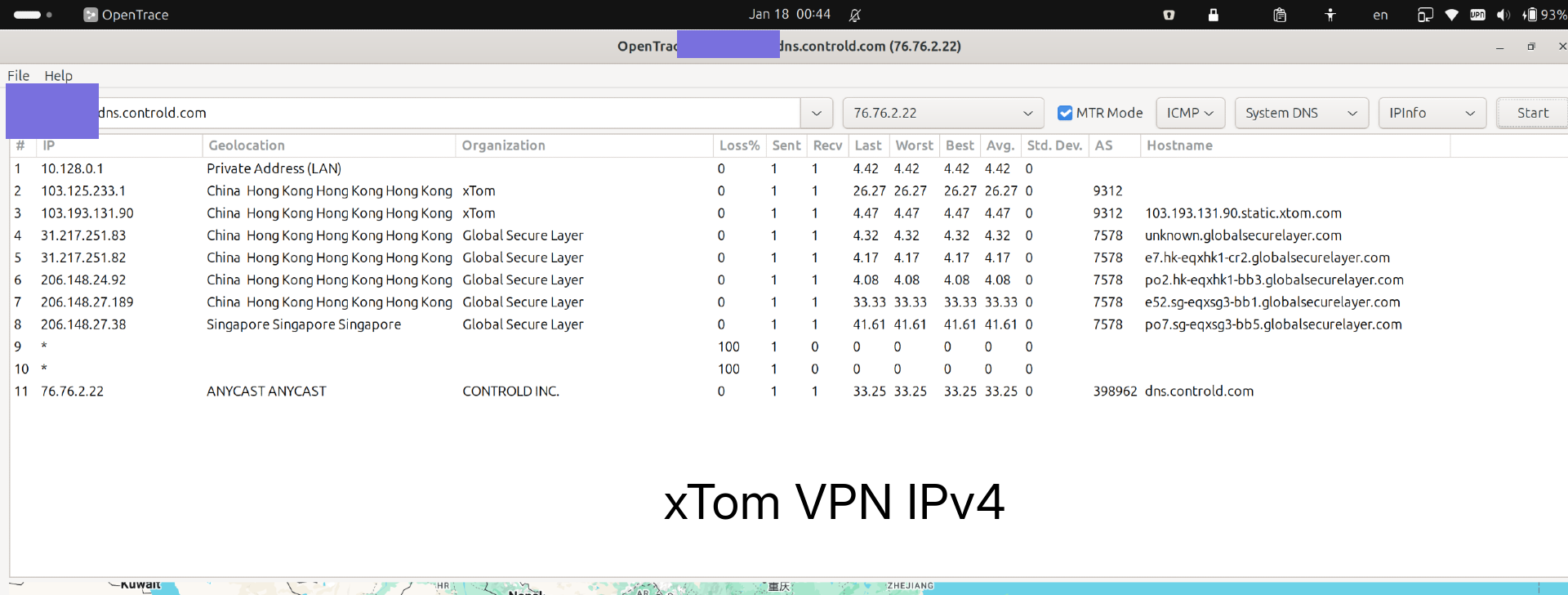
Task: Open the VPN status indicator
Action: (x=1477, y=15)
